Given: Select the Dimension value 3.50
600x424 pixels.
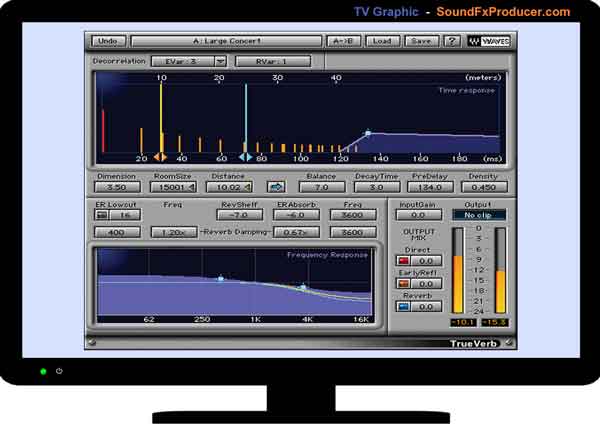Looking at the screenshot, I should point(117,187).
